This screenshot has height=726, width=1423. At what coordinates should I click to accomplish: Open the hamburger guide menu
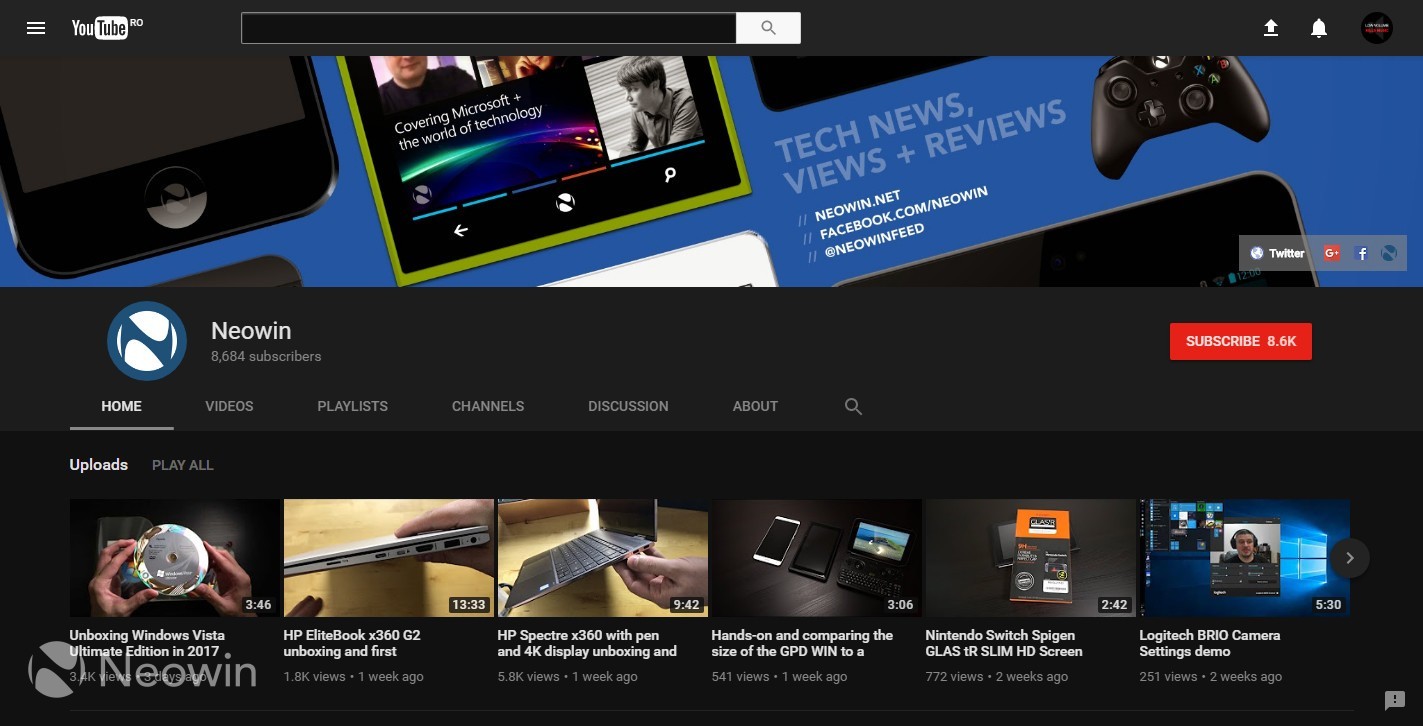[36, 28]
